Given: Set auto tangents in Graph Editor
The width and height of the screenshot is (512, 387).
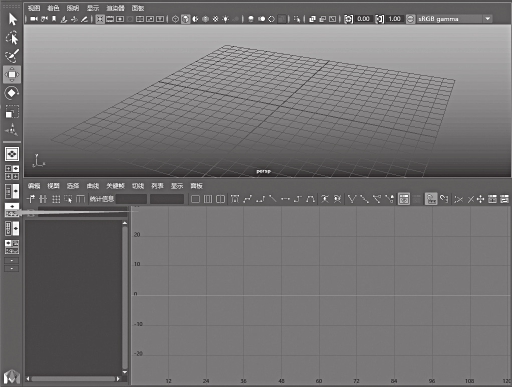Looking at the screenshot, I should (x=235, y=199).
